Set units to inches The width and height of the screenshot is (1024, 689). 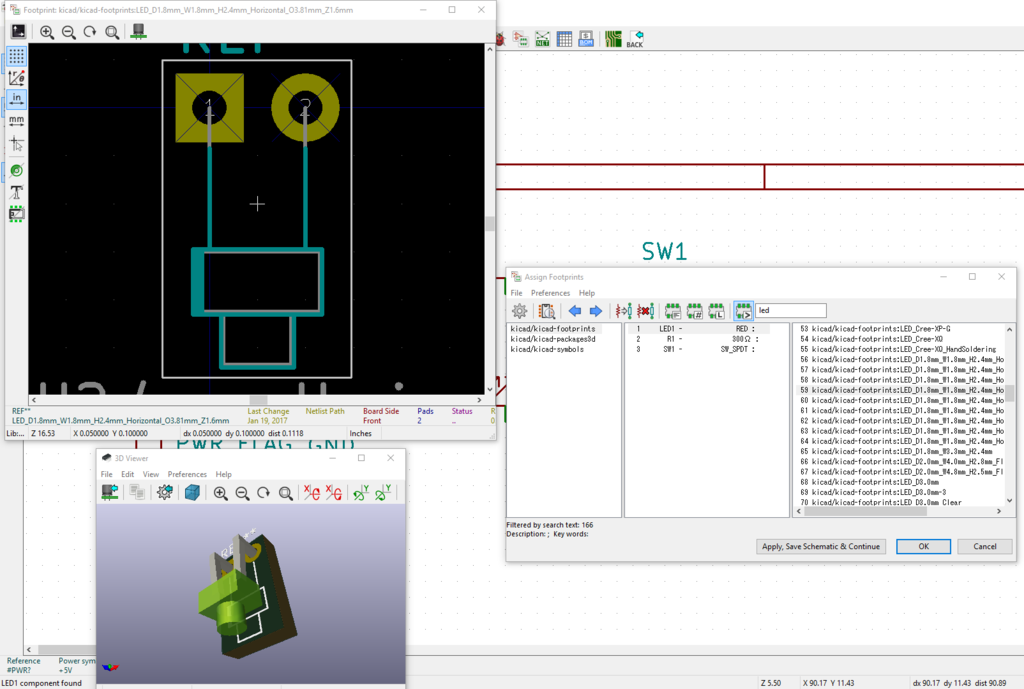tap(16, 99)
